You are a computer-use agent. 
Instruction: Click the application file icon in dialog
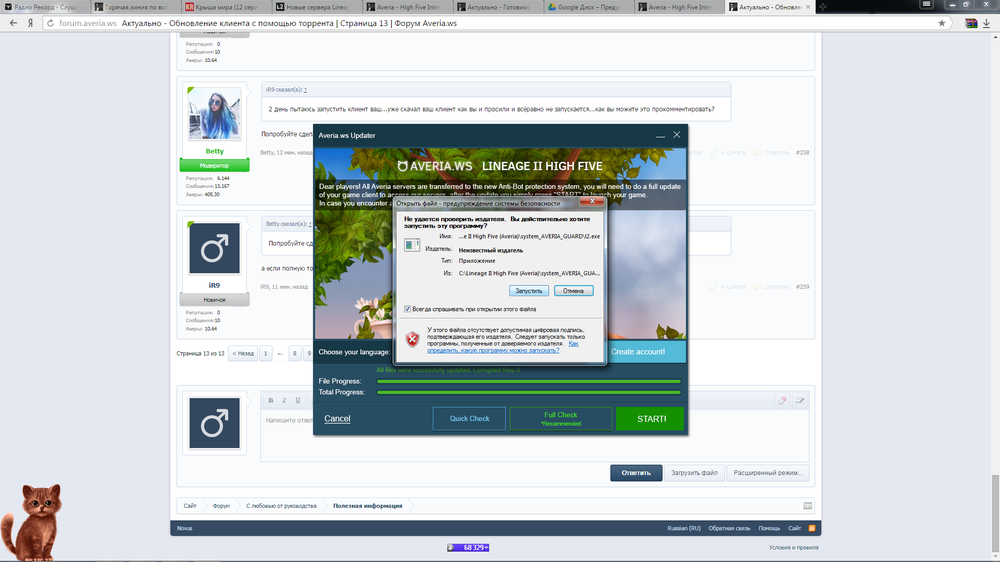[x=412, y=244]
